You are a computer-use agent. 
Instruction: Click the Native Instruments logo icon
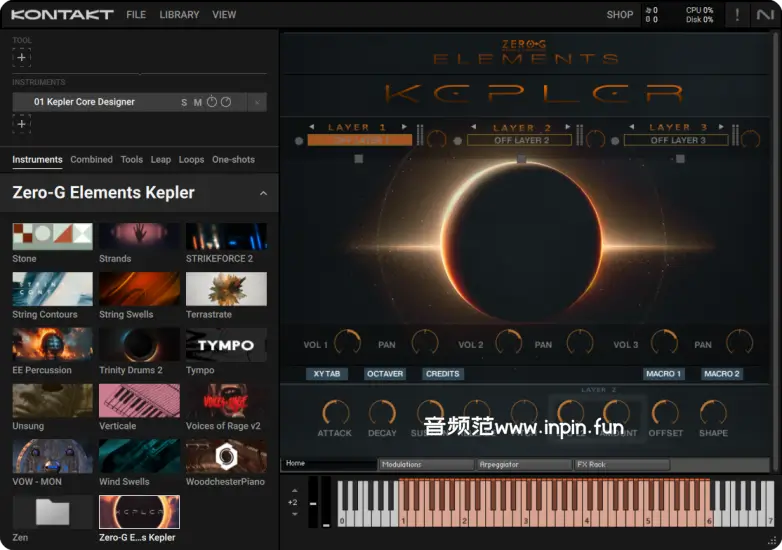pos(767,15)
